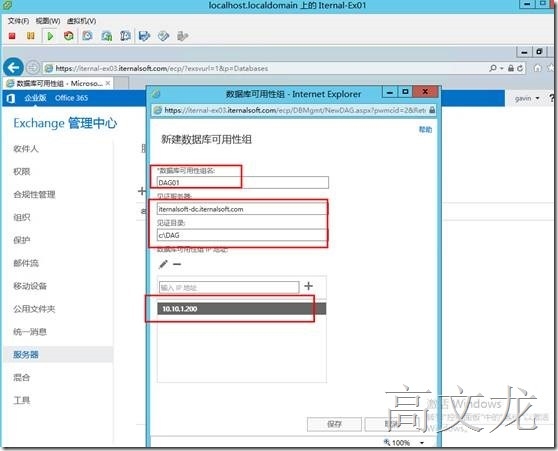Click the 输入 IP 地址 input field

[x=229, y=287]
